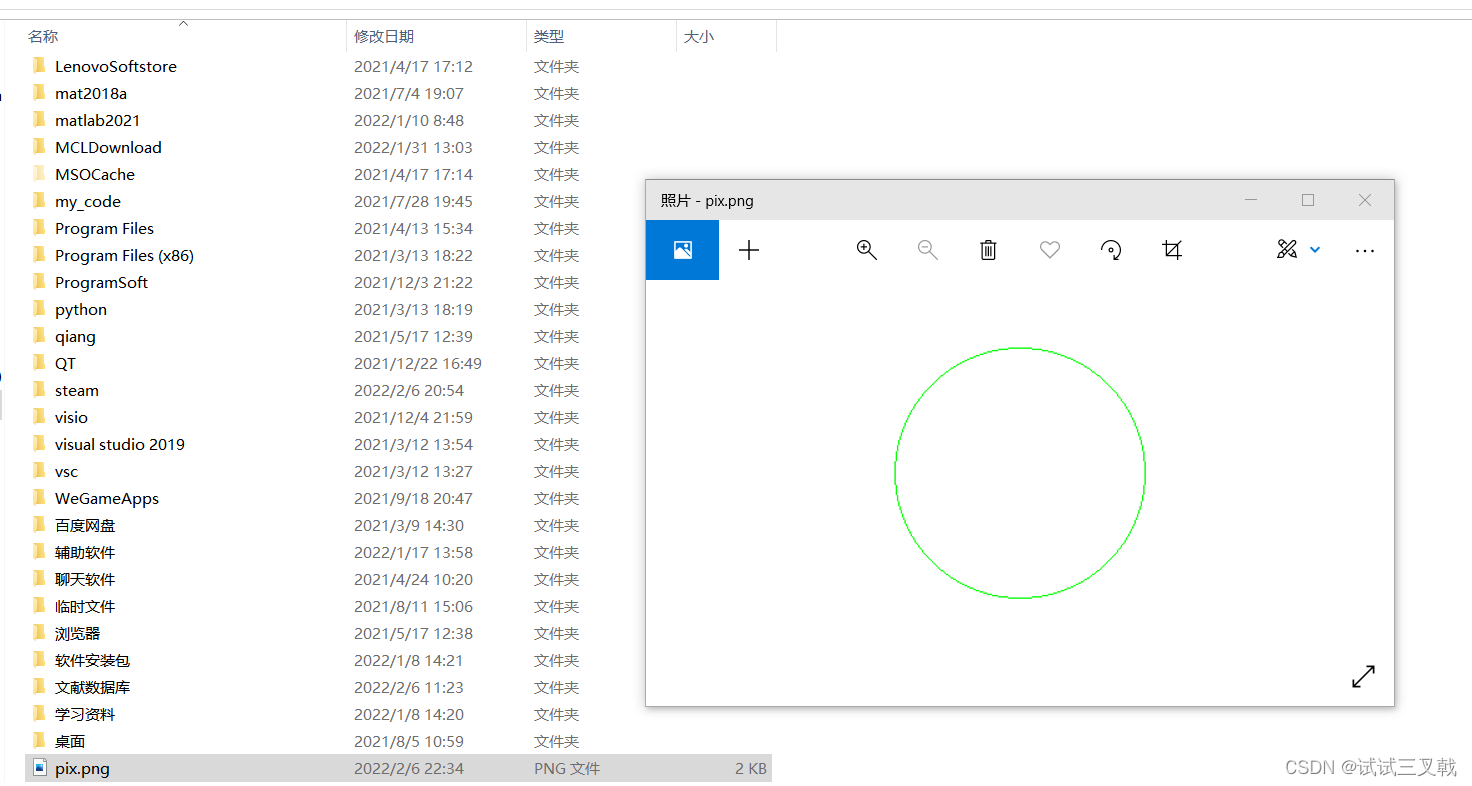
Task: Add the photo to an album
Action: coord(748,250)
